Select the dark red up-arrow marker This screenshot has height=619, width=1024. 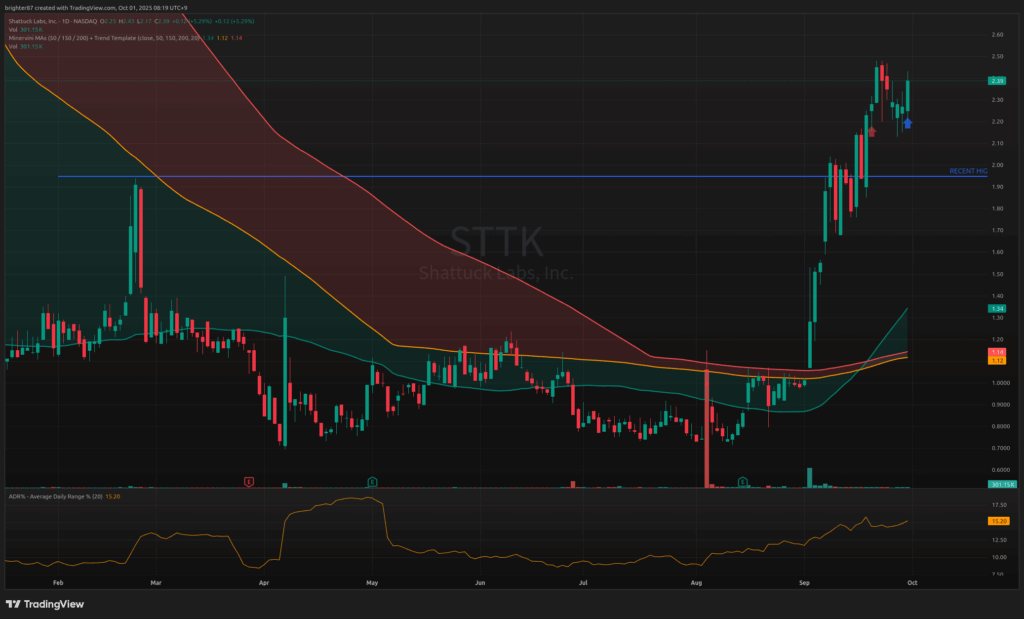point(872,131)
